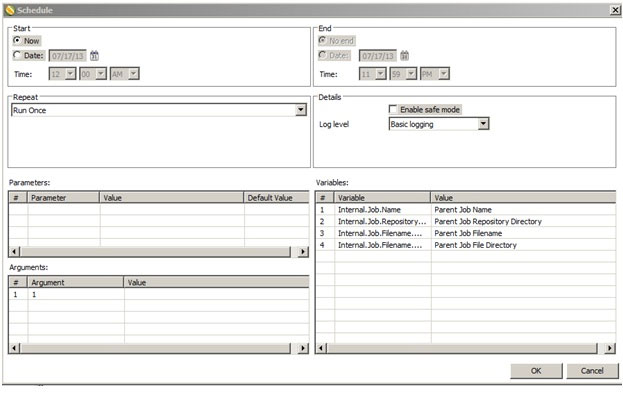Click the Parameter column header

pos(63,197)
